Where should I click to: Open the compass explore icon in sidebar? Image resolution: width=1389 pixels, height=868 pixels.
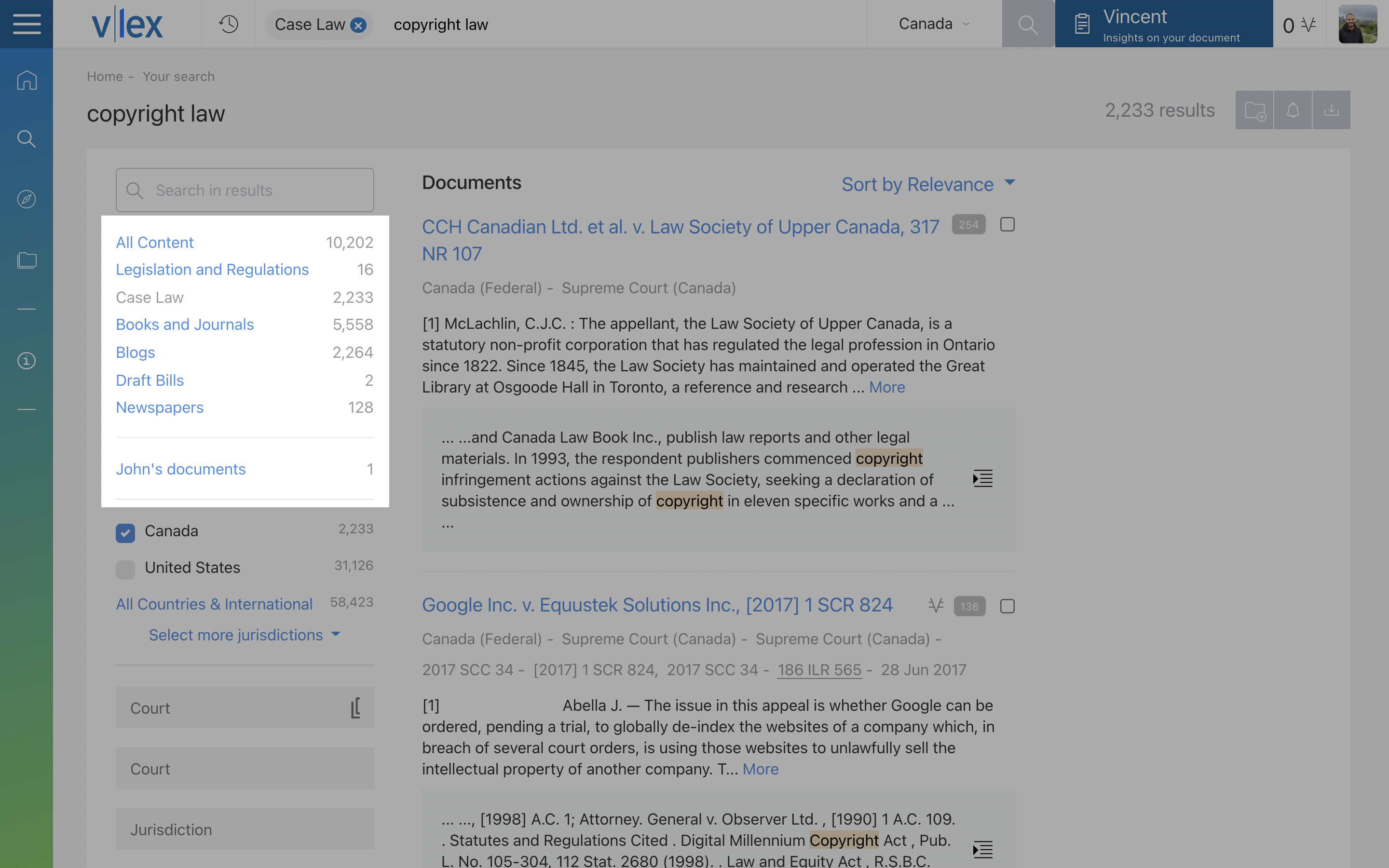tap(27, 199)
